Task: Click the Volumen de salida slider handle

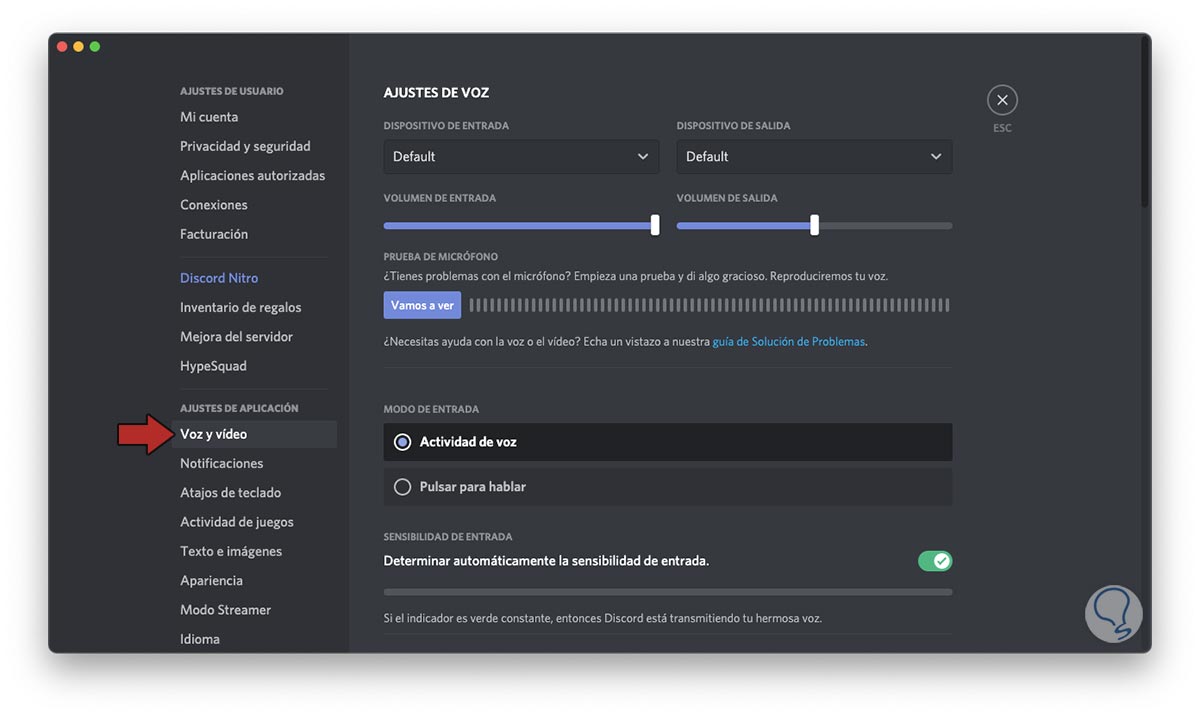Action: click(814, 225)
